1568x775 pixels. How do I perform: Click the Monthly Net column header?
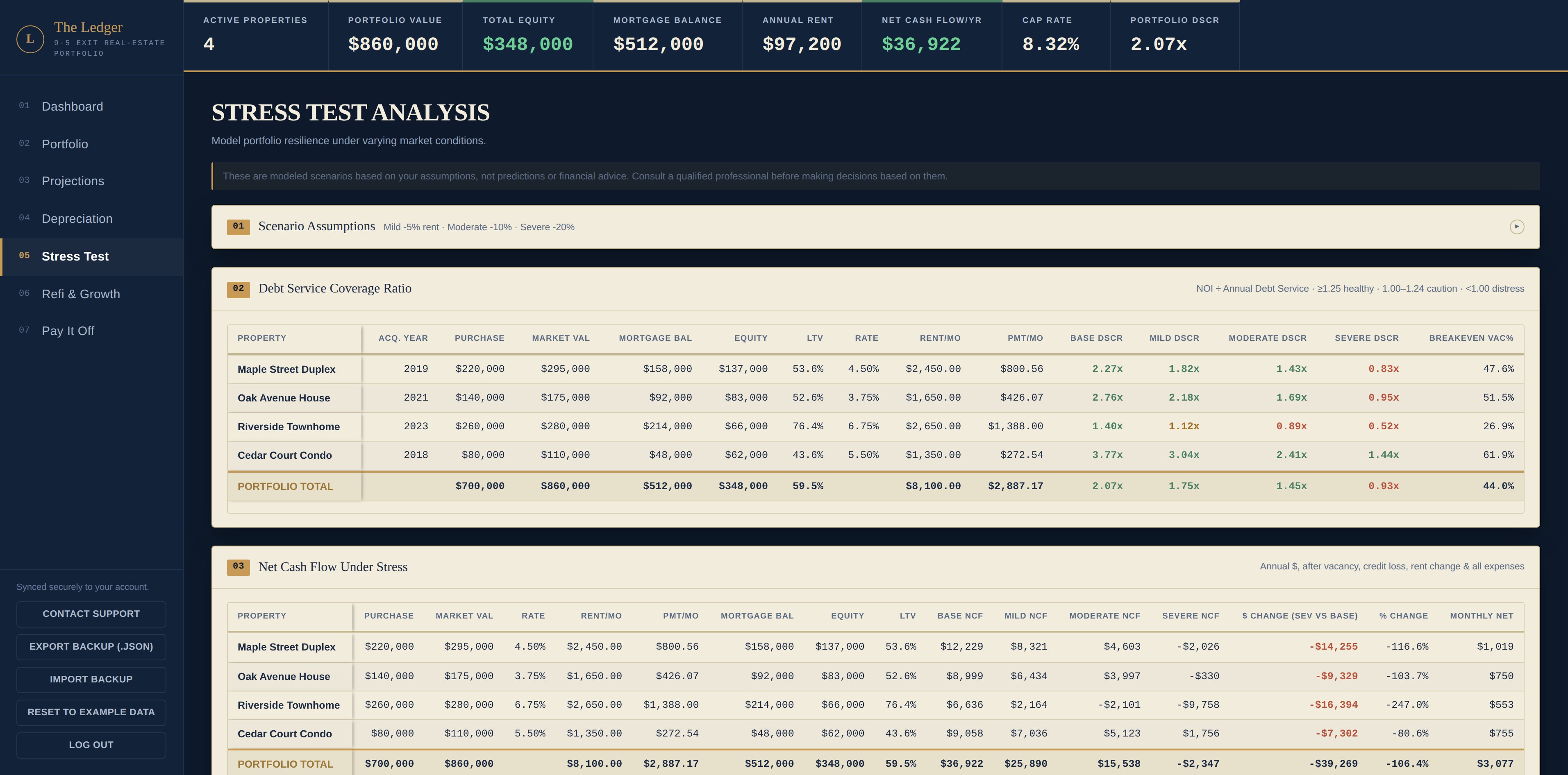tap(1481, 616)
